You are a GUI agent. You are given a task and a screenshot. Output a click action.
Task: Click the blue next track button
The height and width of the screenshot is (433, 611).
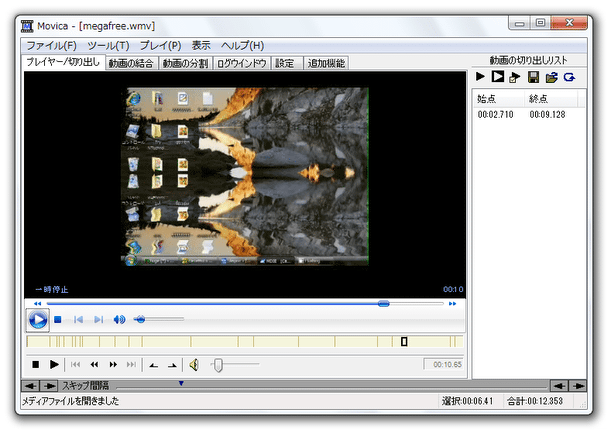tap(99, 320)
